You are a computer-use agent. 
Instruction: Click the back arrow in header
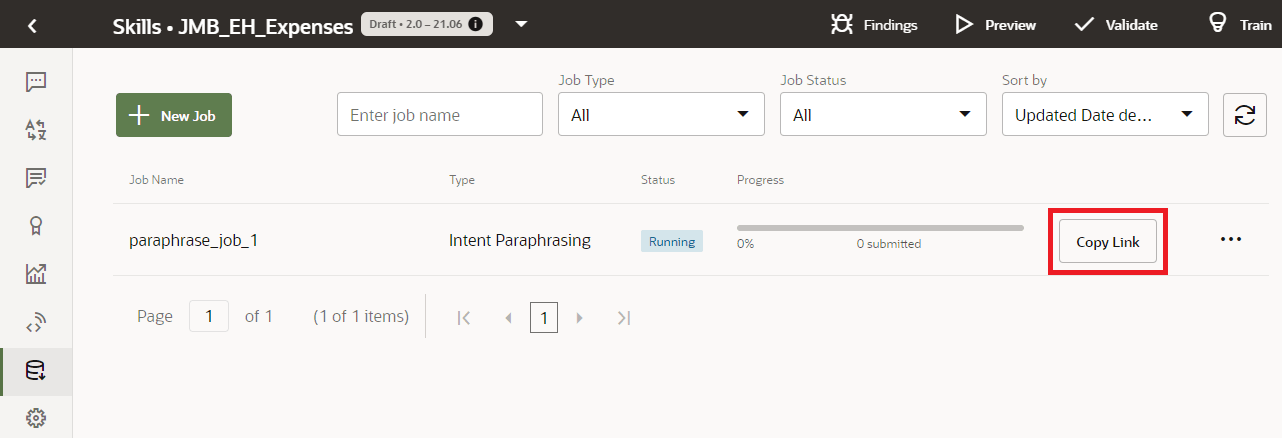click(32, 25)
